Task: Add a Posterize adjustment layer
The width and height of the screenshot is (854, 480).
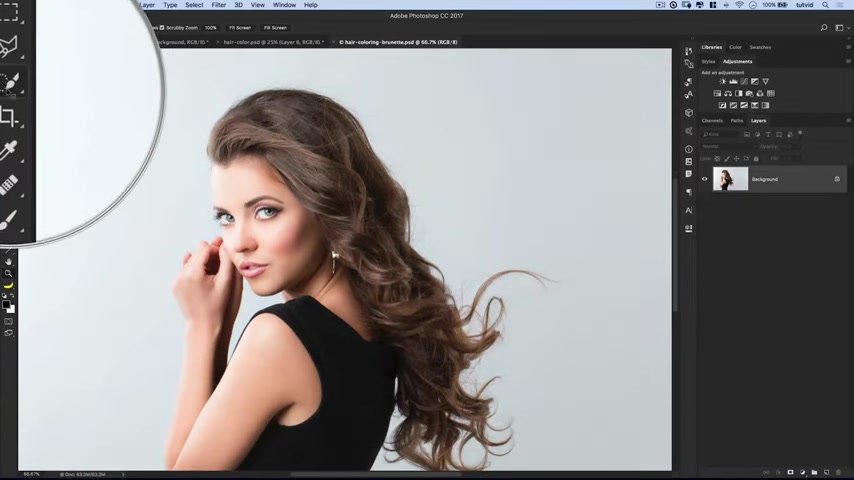Action: (x=733, y=106)
